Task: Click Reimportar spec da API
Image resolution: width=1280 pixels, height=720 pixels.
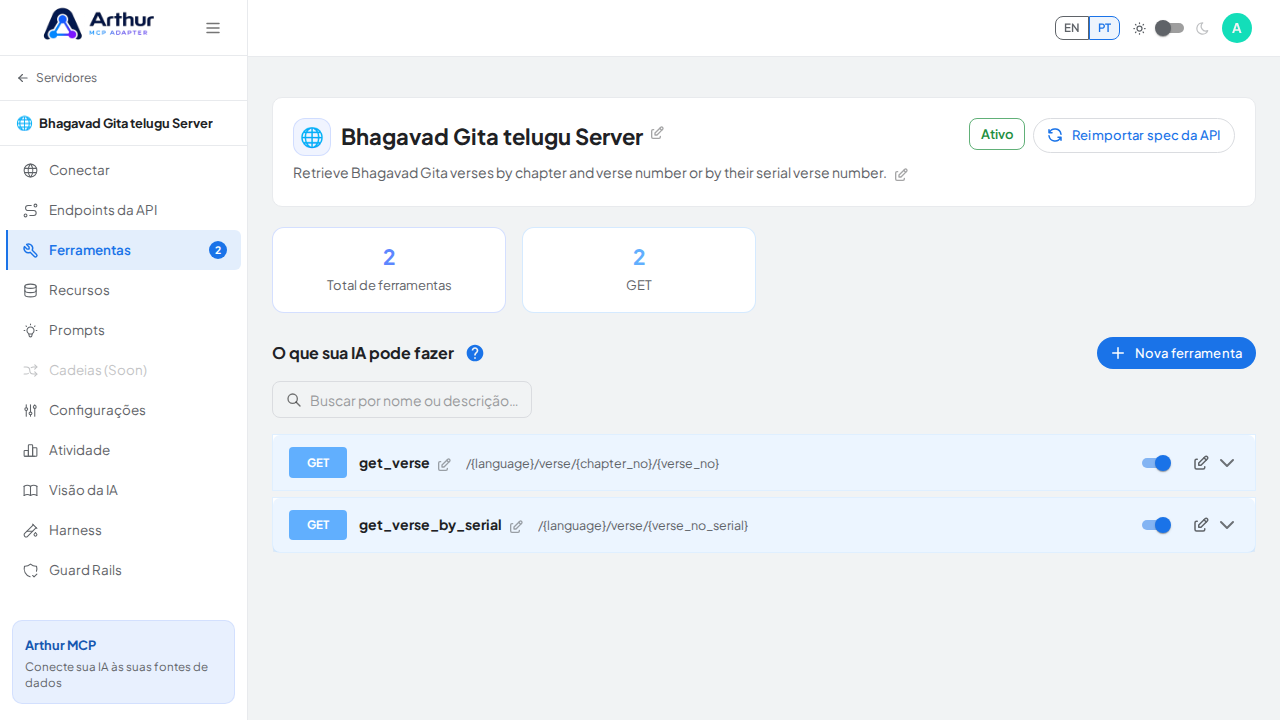Action: (1134, 135)
